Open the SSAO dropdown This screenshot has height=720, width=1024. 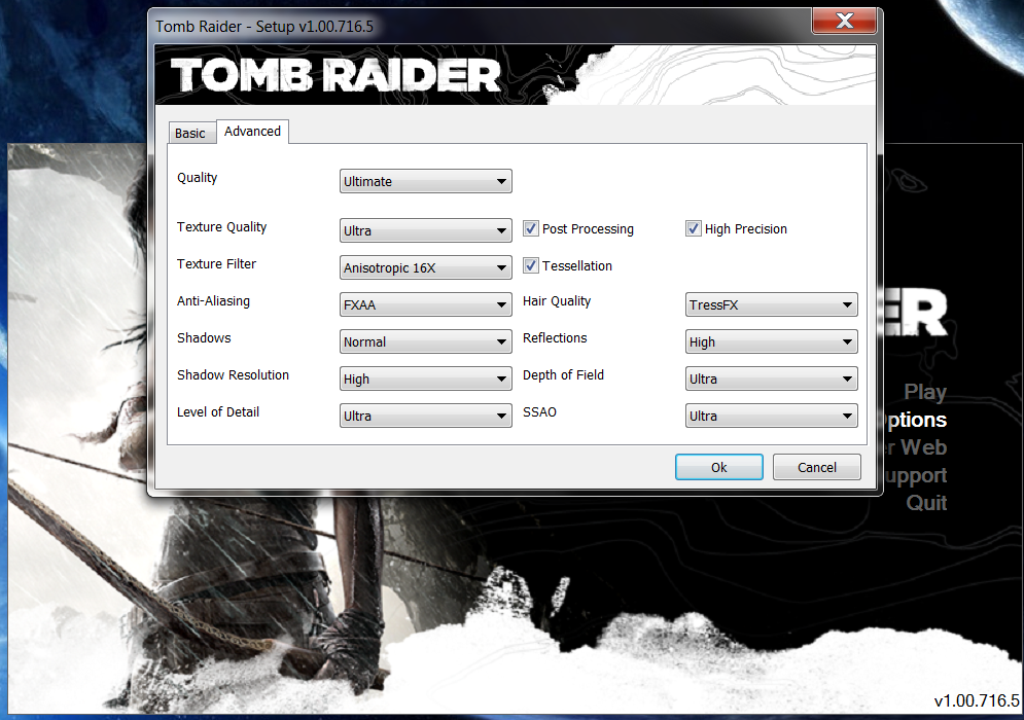771,416
